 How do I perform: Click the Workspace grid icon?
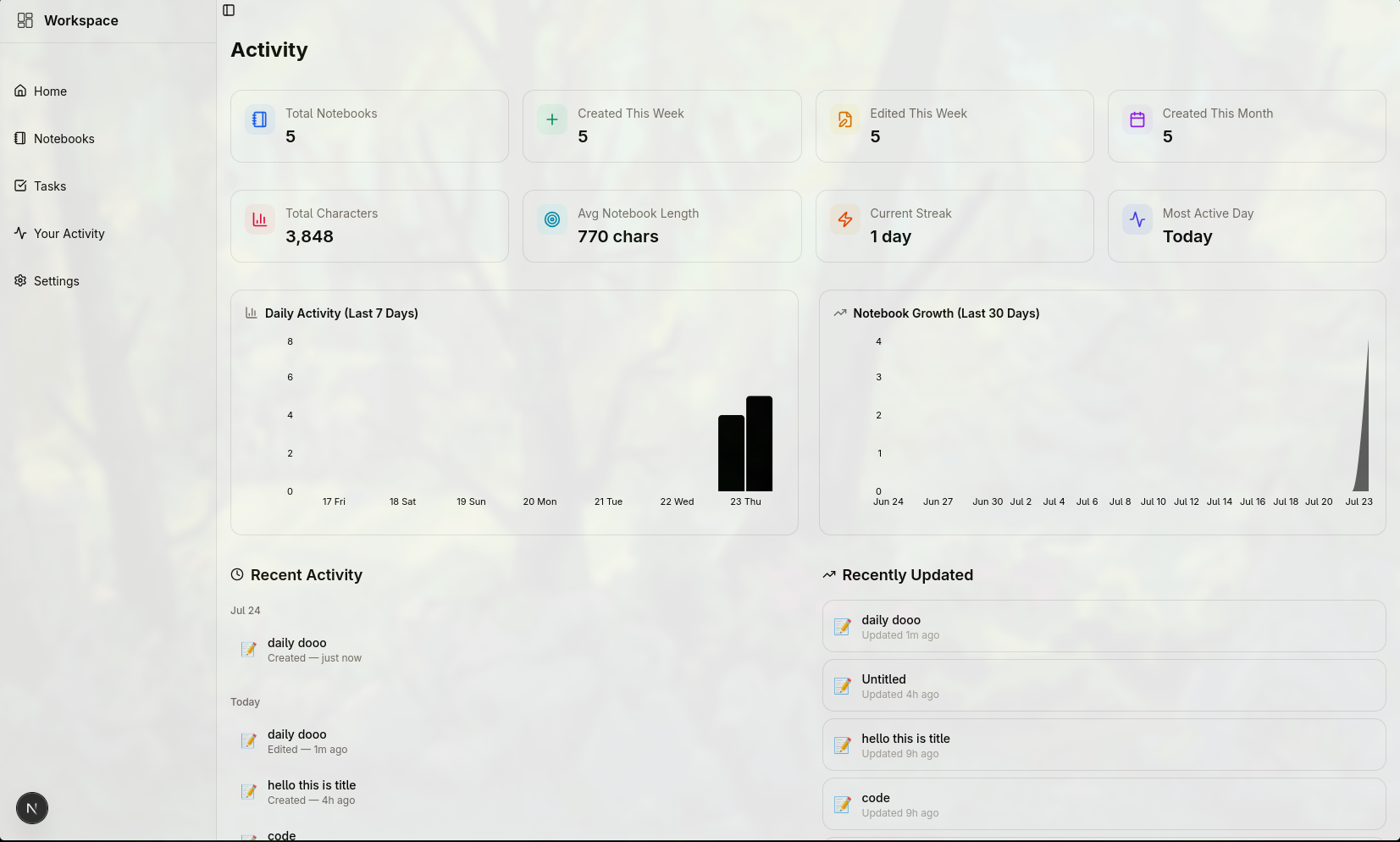(x=25, y=20)
